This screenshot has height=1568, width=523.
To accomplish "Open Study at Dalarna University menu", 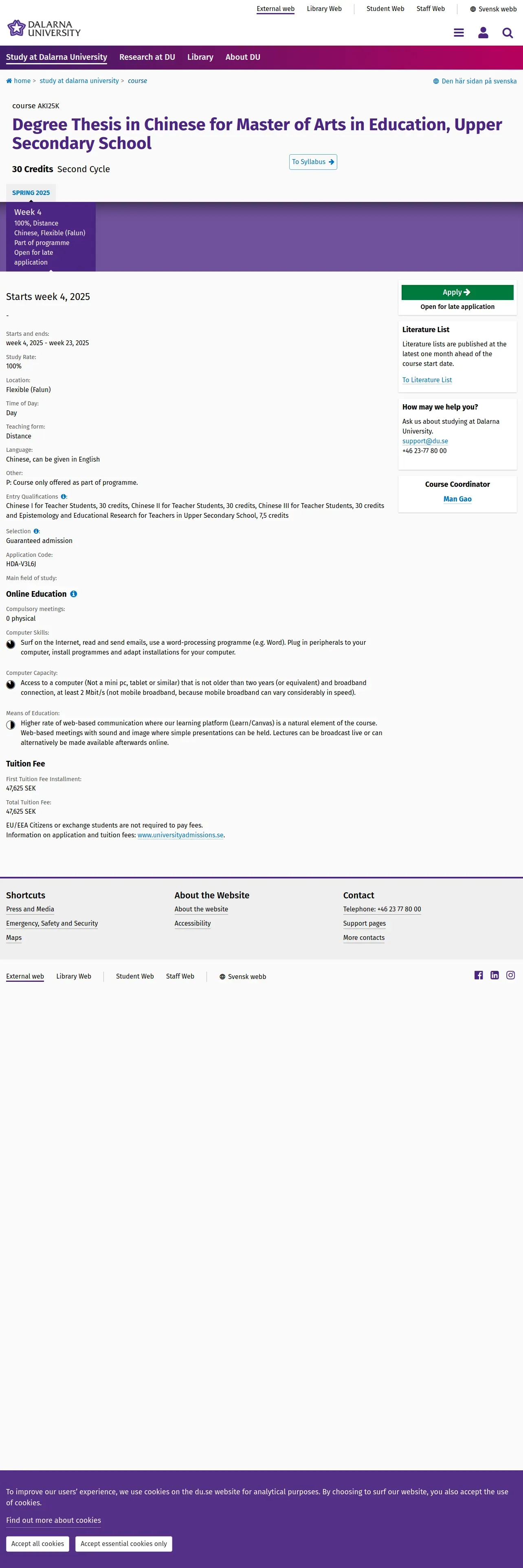I will click(x=57, y=57).
